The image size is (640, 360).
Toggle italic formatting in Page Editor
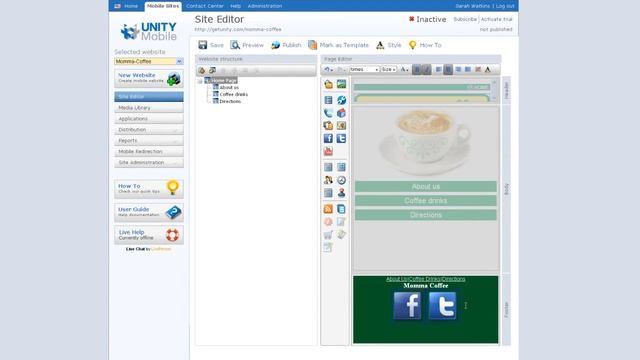(x=427, y=69)
